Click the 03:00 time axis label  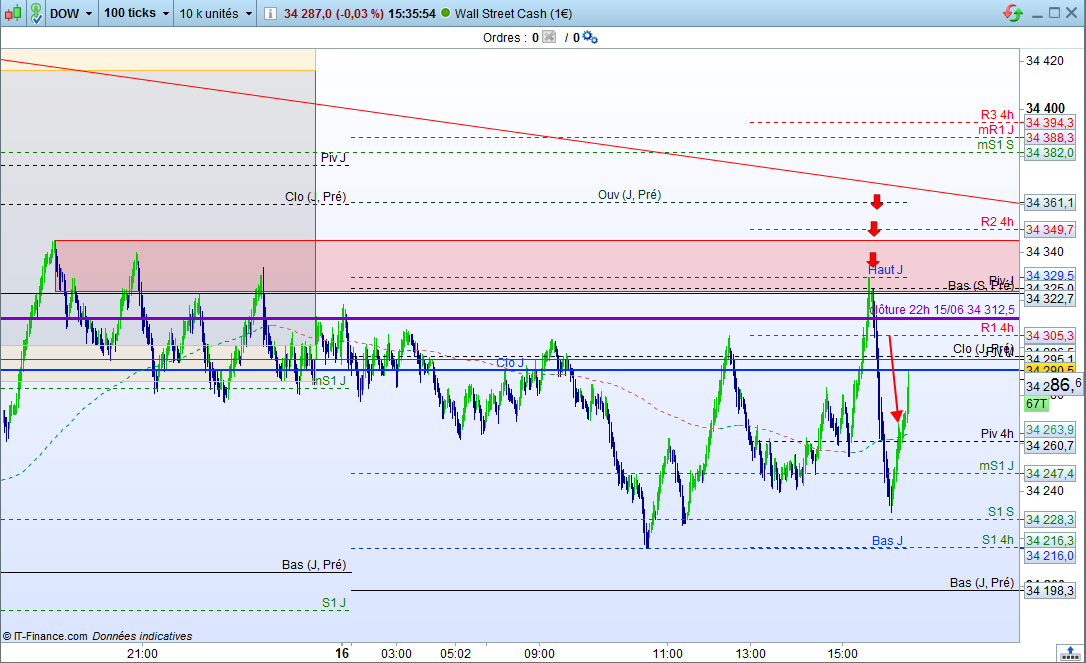tap(396, 653)
